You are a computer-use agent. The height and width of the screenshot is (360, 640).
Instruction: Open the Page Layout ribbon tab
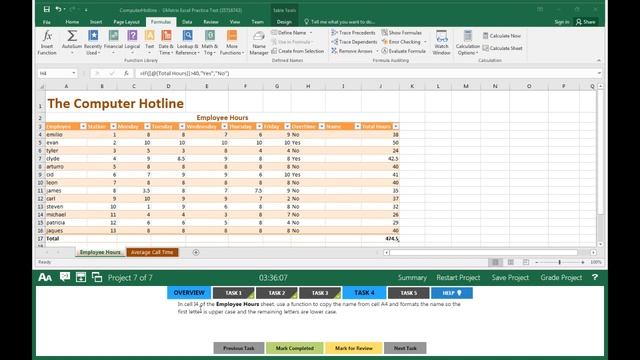pos(127,22)
